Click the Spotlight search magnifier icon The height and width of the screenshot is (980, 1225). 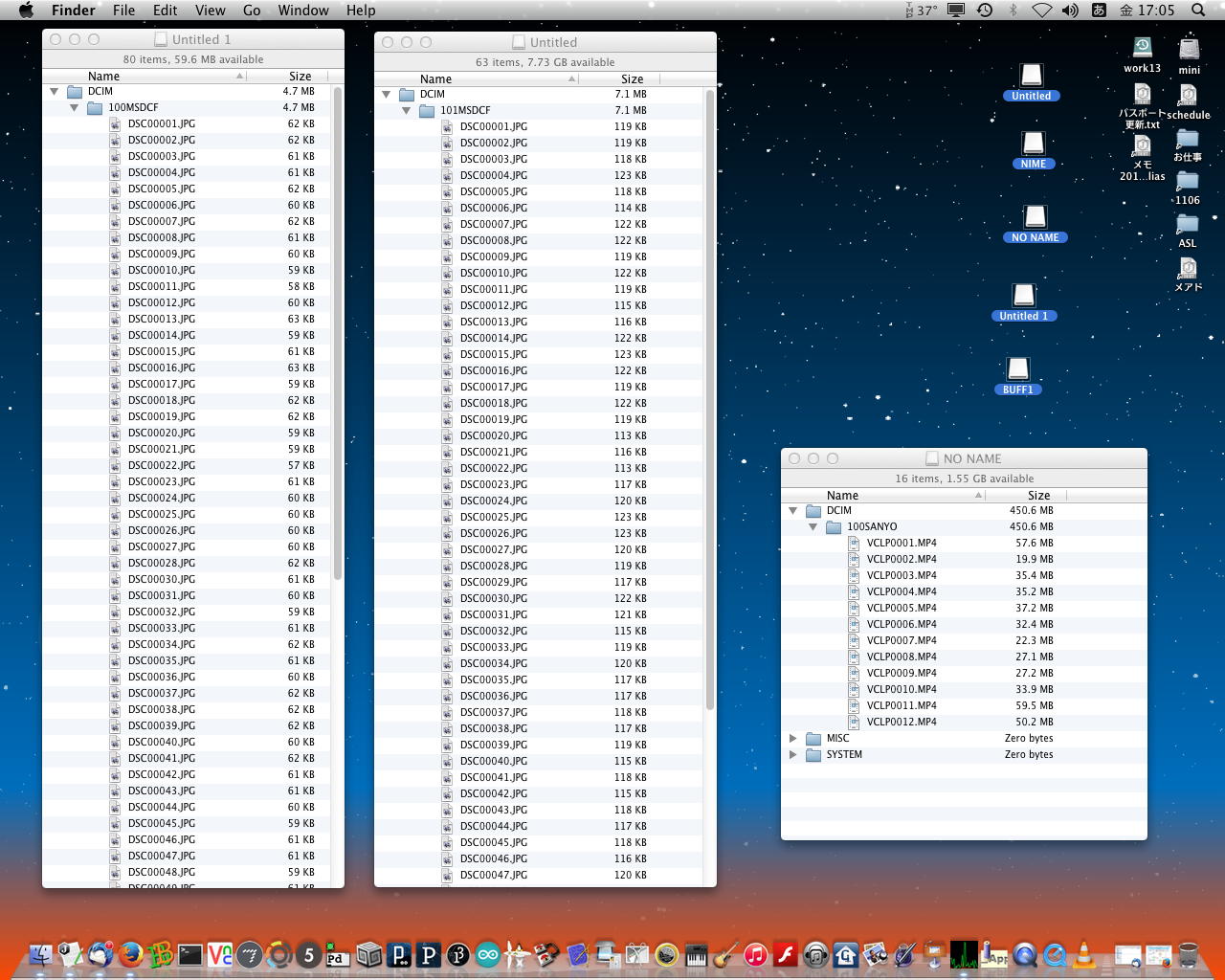1197,11
